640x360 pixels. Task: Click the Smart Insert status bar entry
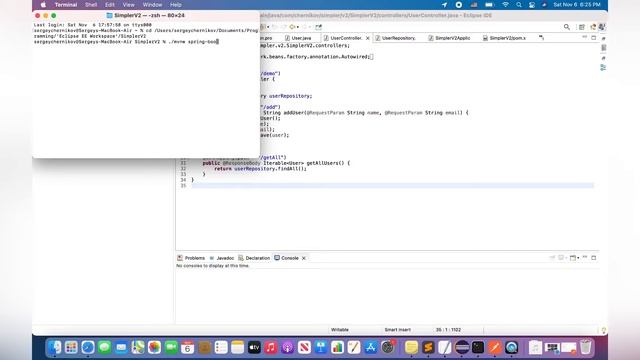(398, 330)
